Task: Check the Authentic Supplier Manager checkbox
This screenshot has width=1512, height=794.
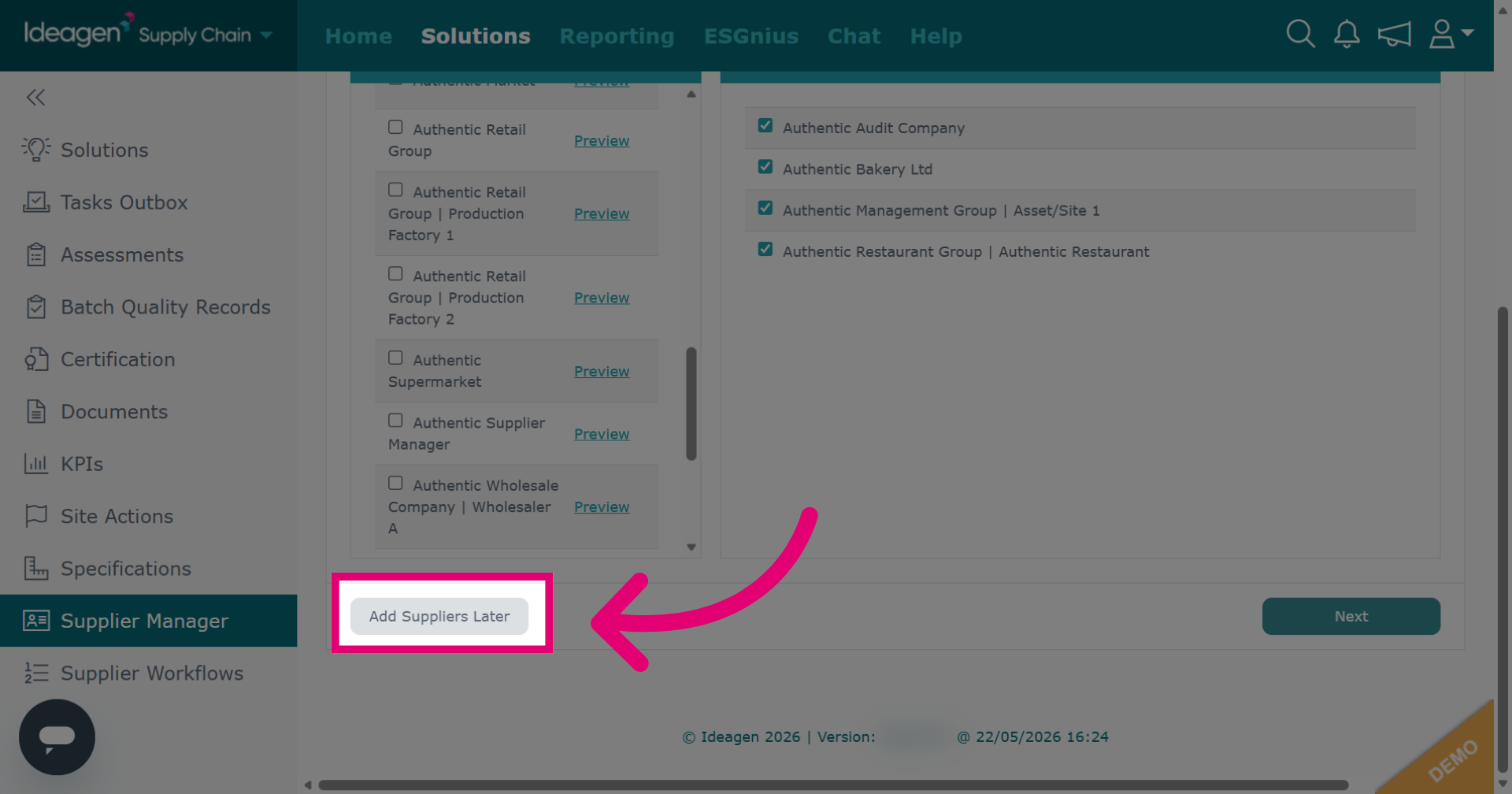Action: click(x=395, y=421)
